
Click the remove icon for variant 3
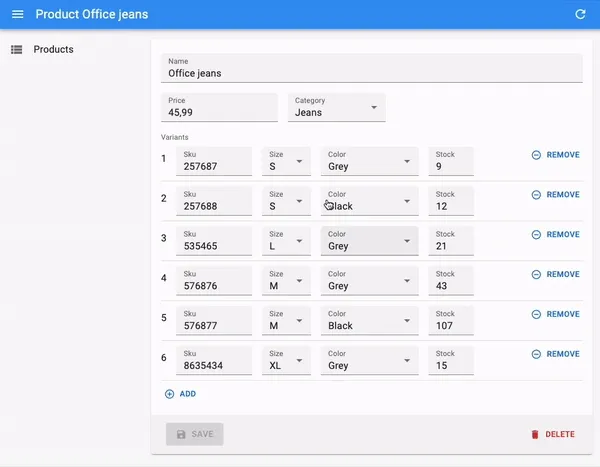click(x=536, y=235)
